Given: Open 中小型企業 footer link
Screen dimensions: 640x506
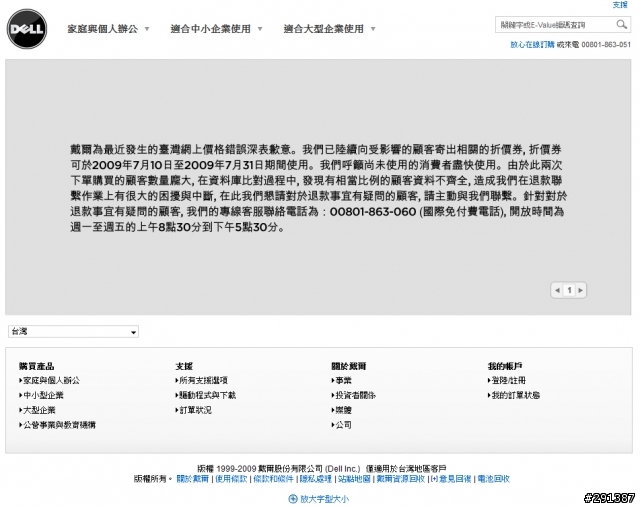Looking at the screenshot, I should (41, 395).
